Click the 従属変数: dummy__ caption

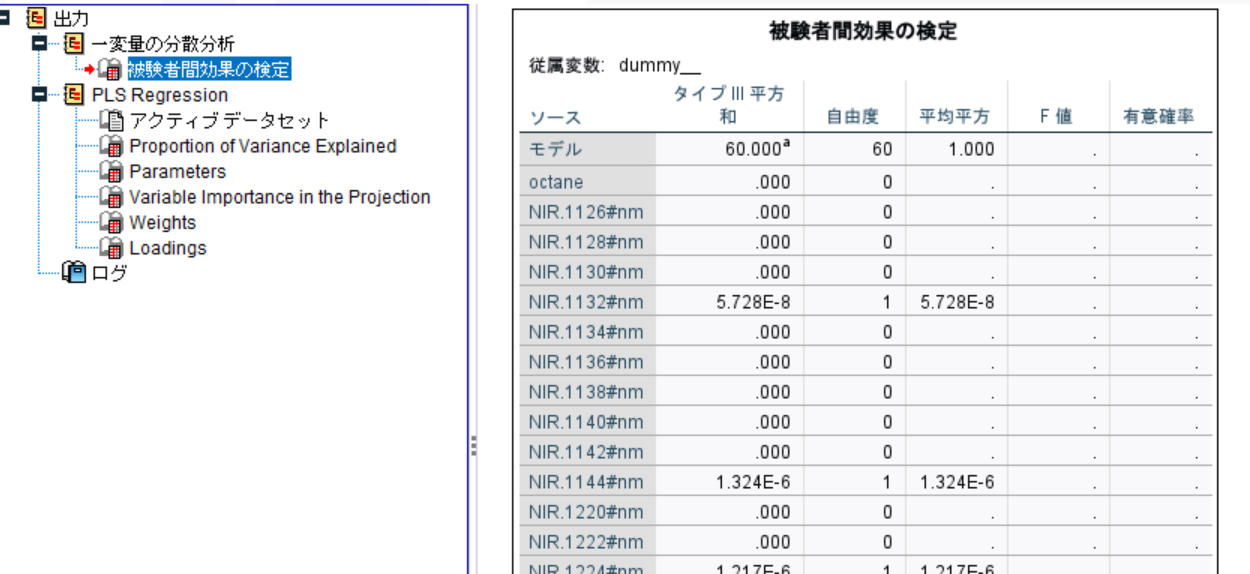pos(615,66)
